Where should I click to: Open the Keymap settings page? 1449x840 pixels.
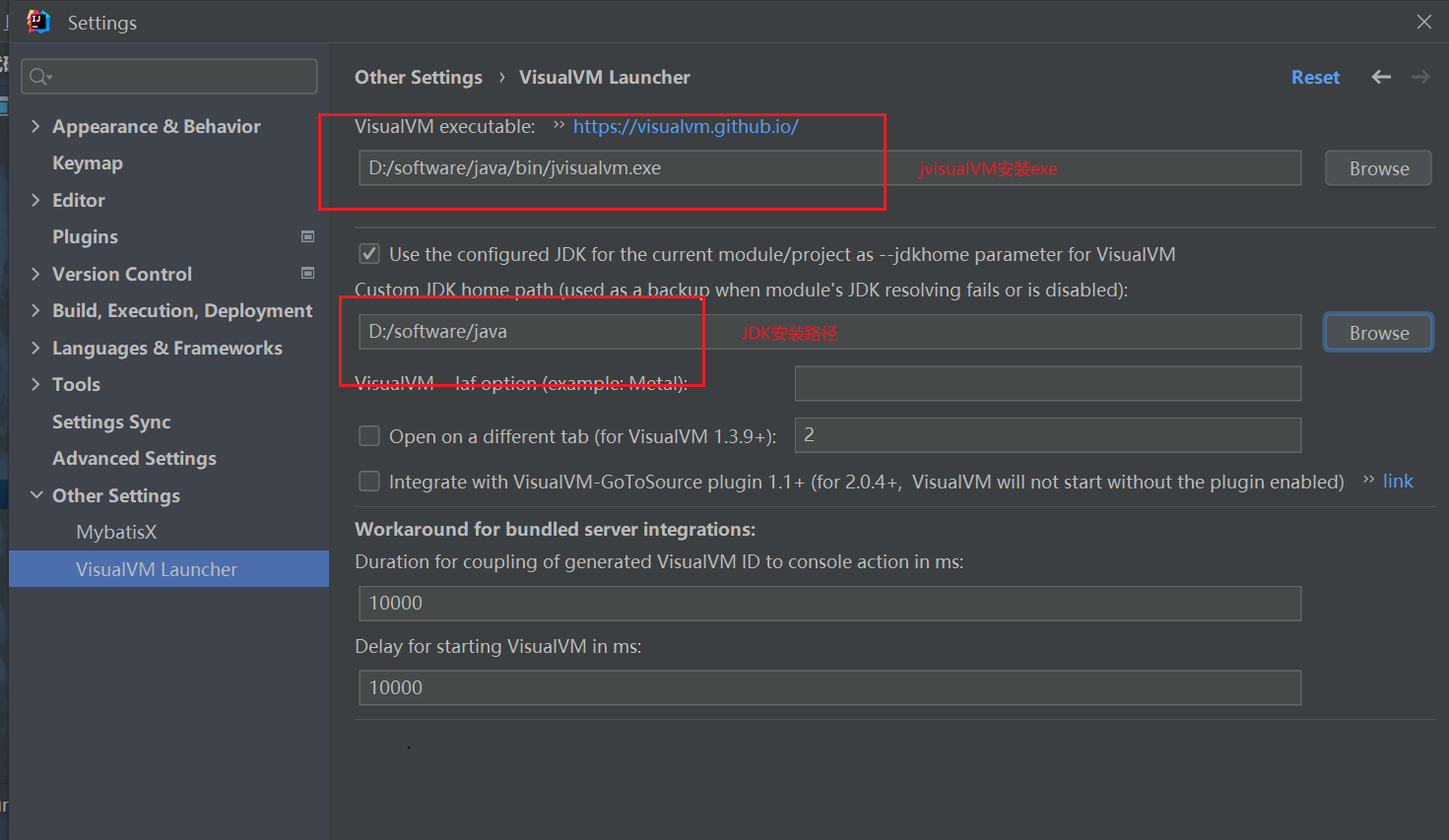(88, 163)
